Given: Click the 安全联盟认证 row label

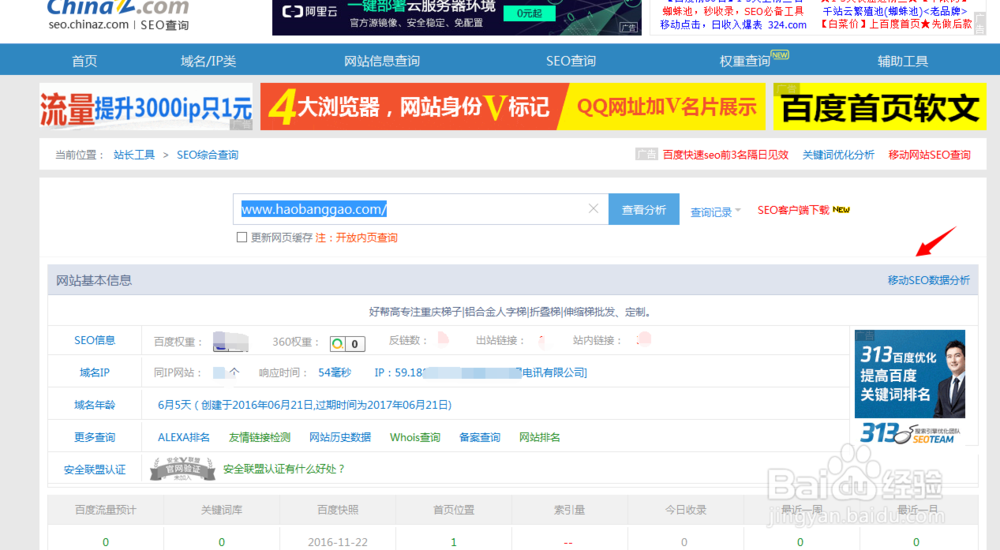Looking at the screenshot, I should (94, 470).
